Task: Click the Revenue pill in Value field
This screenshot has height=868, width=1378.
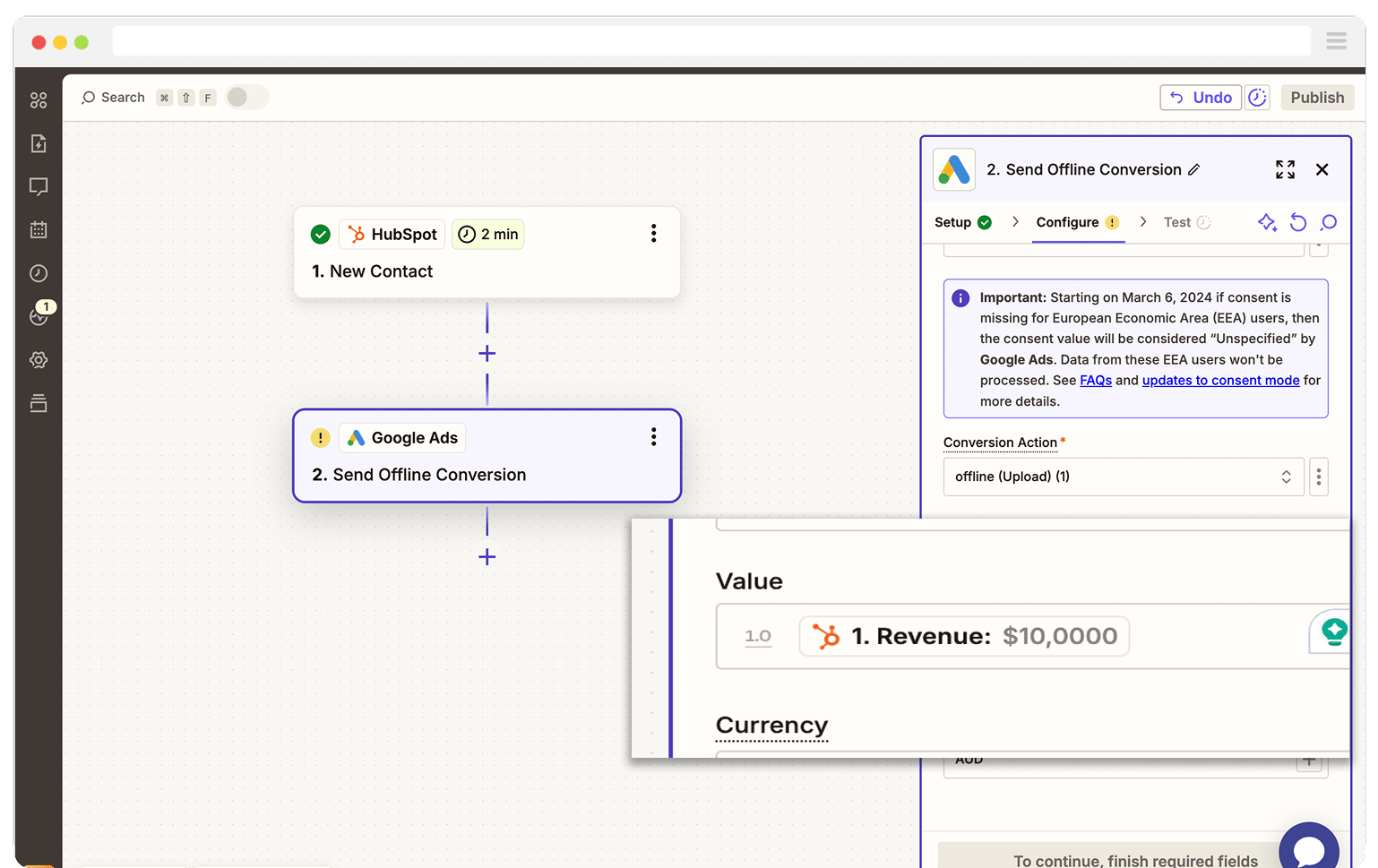Action: (964, 636)
